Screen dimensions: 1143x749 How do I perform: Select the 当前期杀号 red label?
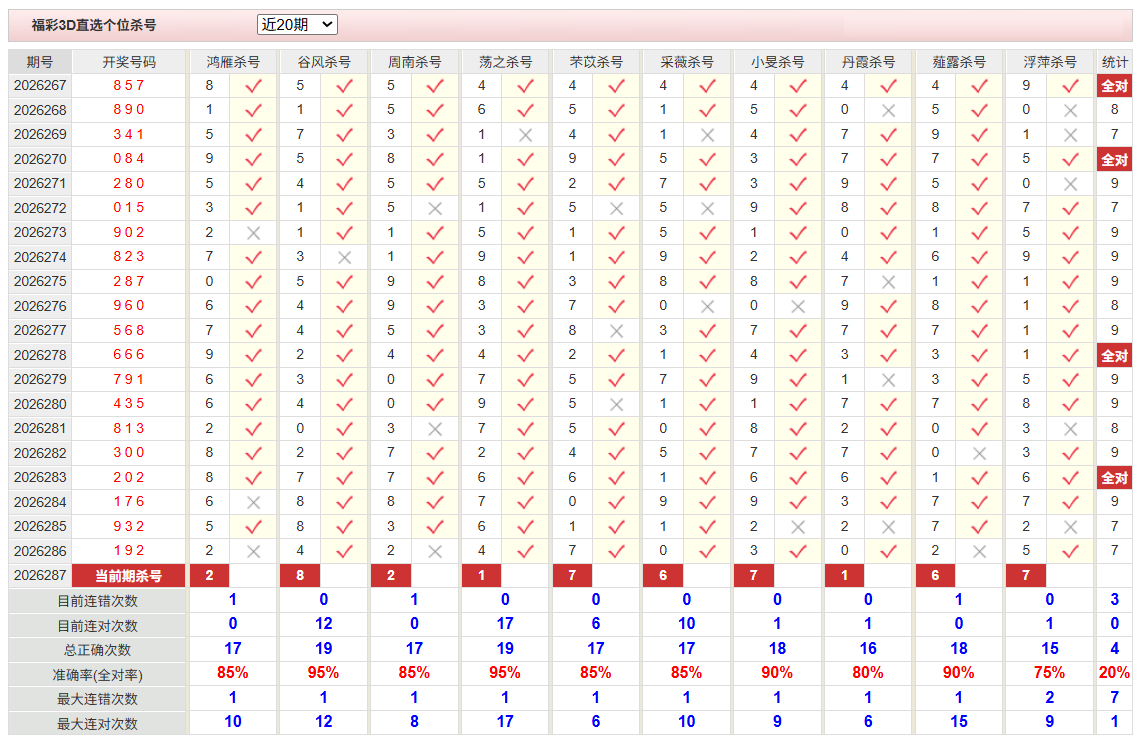pyautogui.click(x=128, y=576)
